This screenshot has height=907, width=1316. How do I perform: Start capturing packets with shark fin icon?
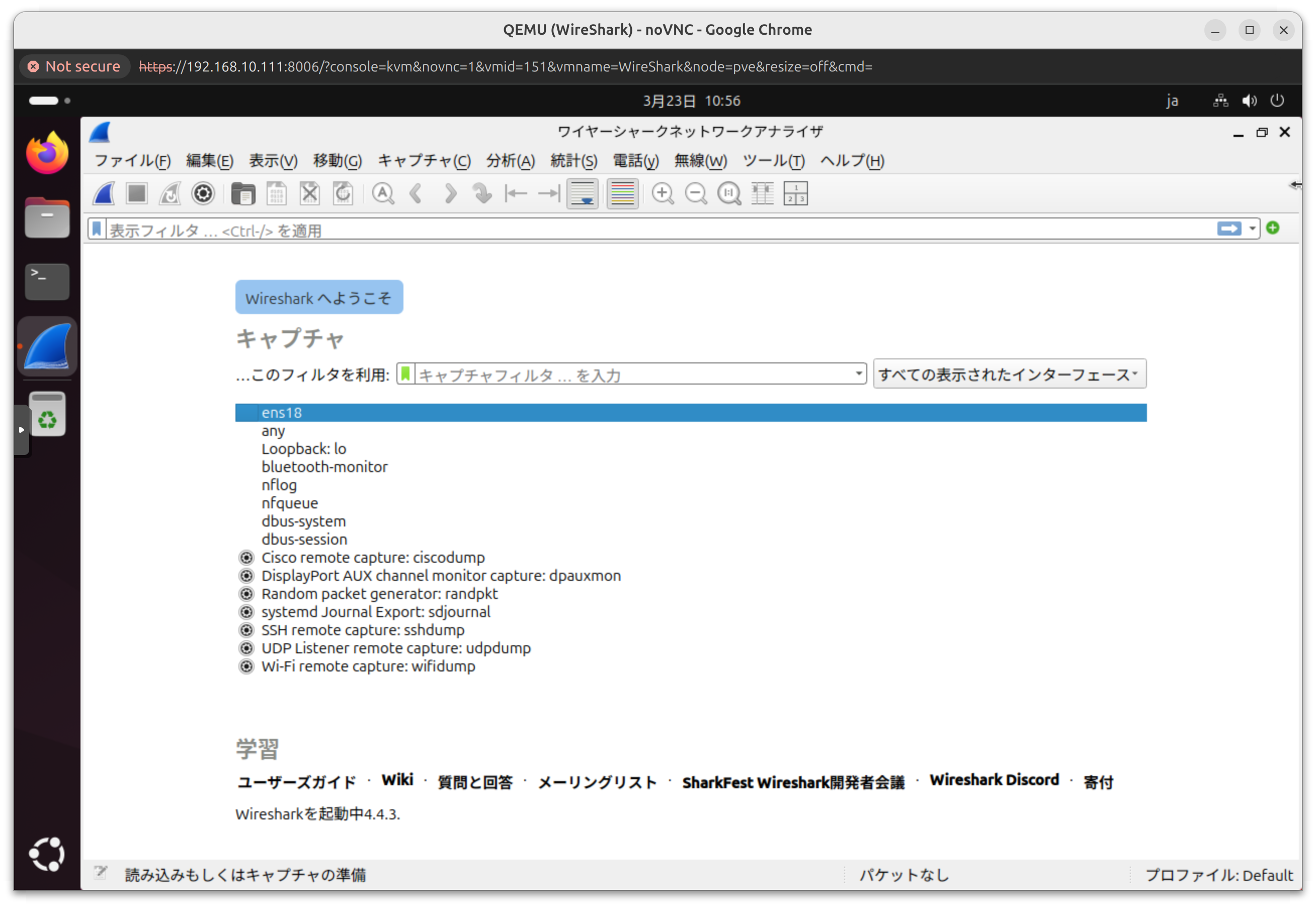click(104, 194)
